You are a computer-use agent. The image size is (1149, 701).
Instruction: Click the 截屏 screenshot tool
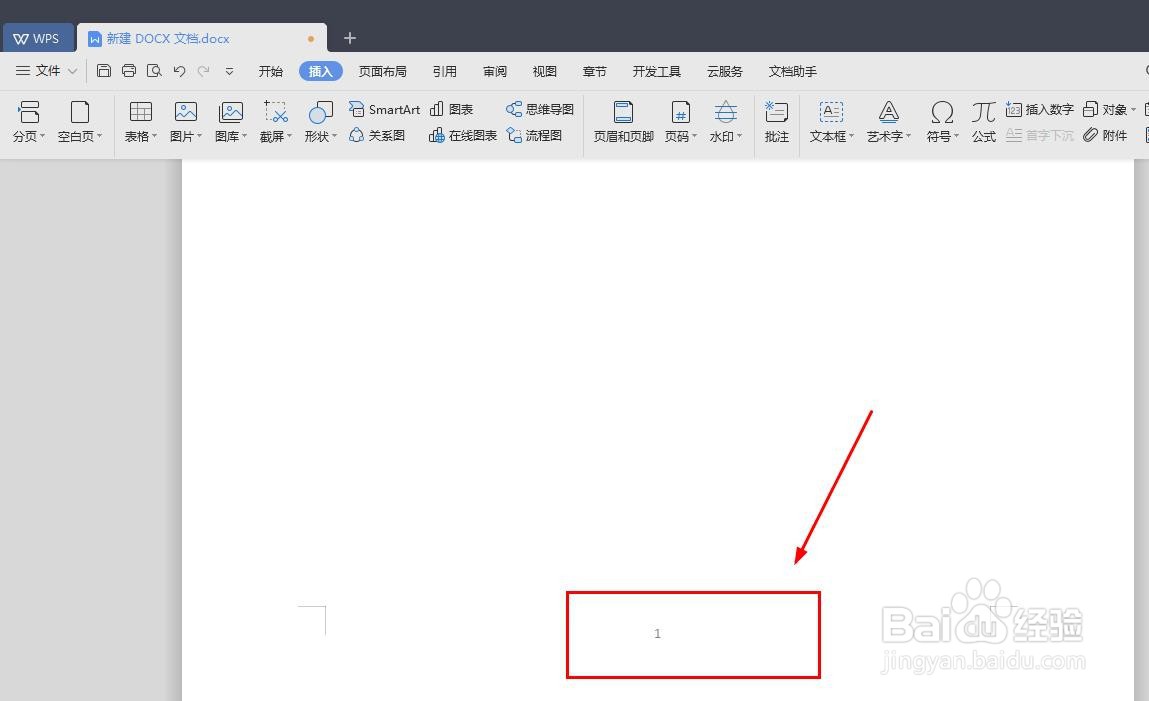tap(276, 122)
